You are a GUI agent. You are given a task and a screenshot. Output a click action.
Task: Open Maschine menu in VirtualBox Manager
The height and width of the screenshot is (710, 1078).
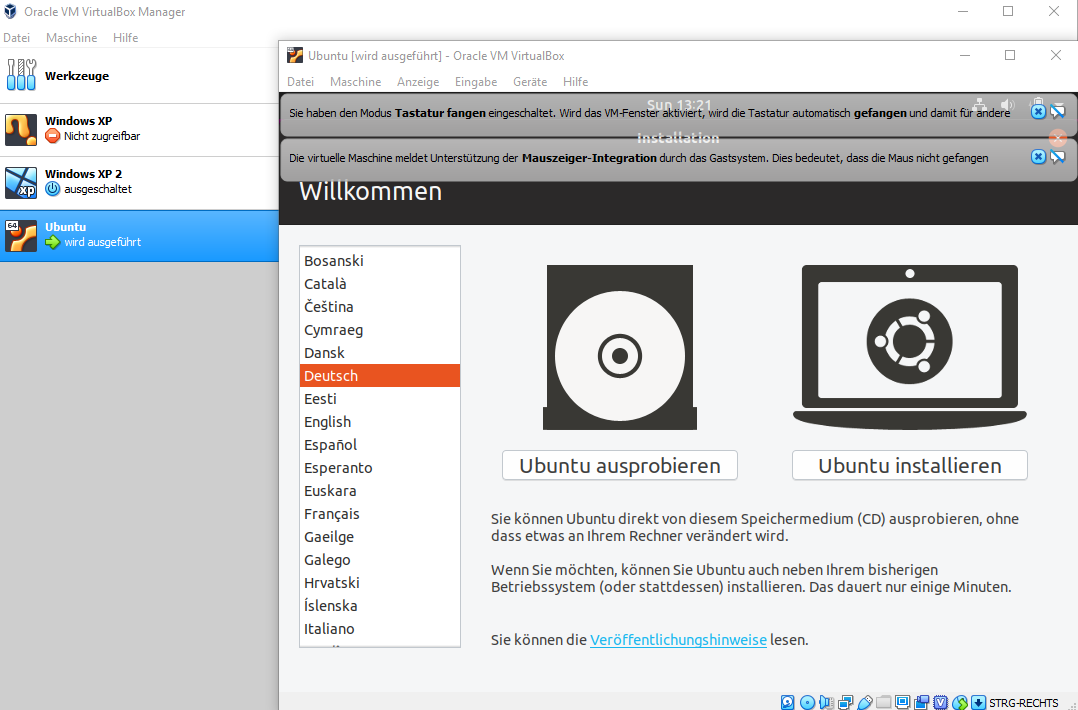click(72, 38)
